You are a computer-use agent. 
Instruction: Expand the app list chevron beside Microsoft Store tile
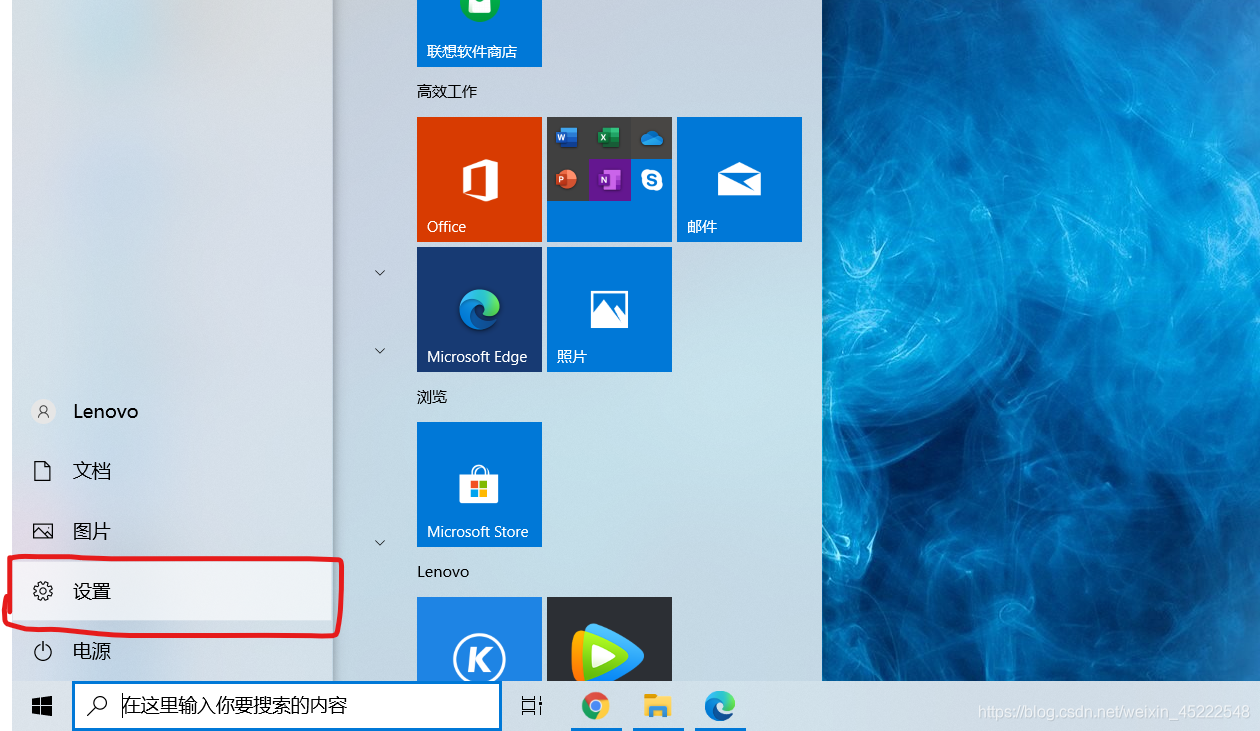[380, 542]
